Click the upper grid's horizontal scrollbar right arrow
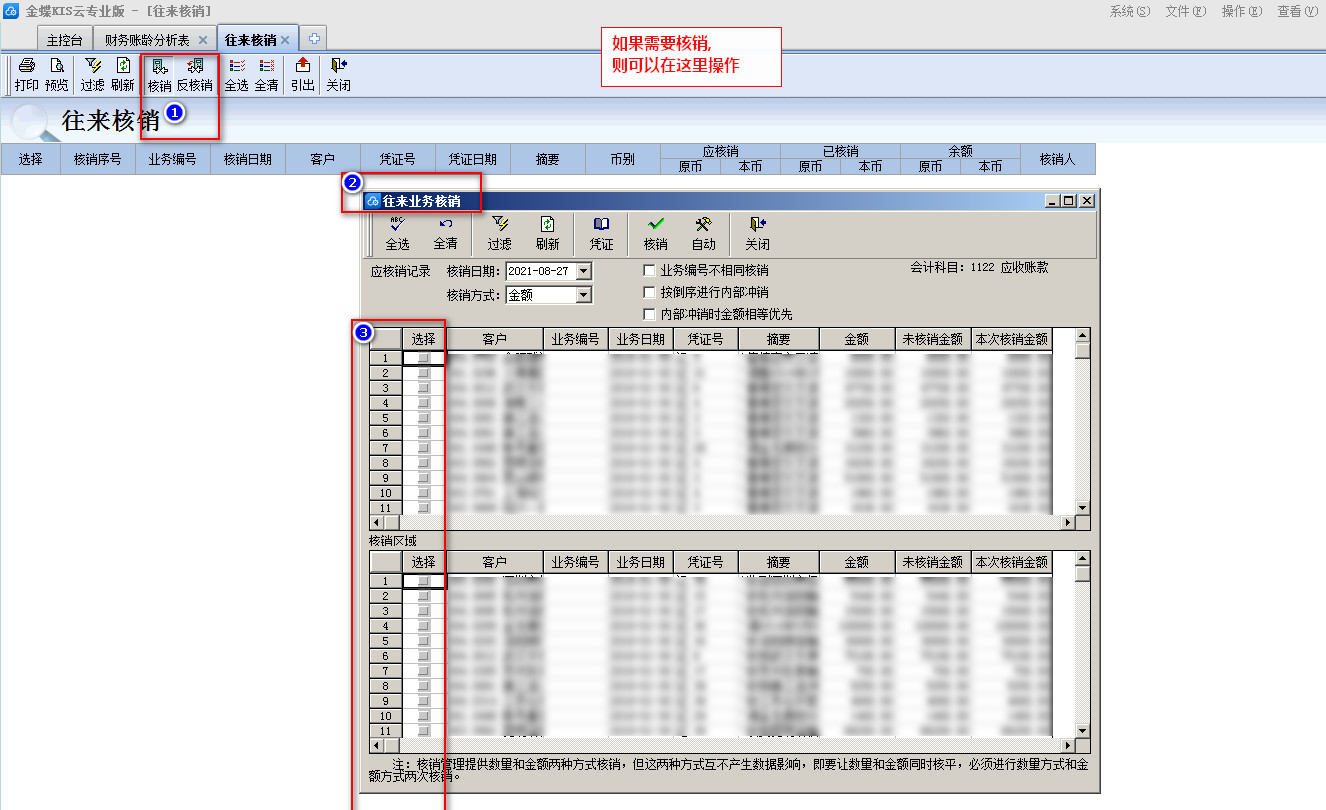This screenshot has width=1326, height=810. tap(1067, 523)
